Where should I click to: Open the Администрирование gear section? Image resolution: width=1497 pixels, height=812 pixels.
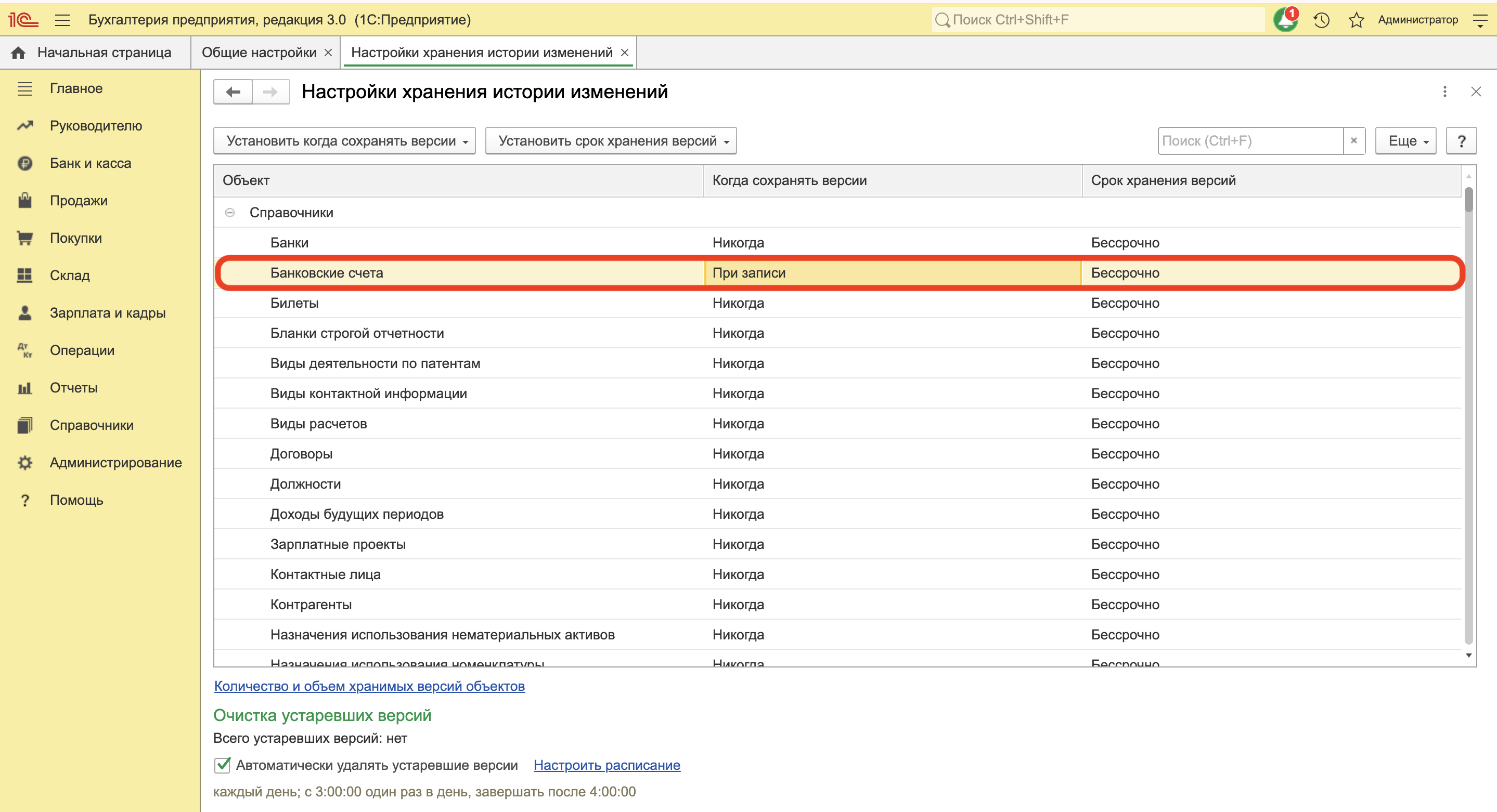click(x=115, y=463)
